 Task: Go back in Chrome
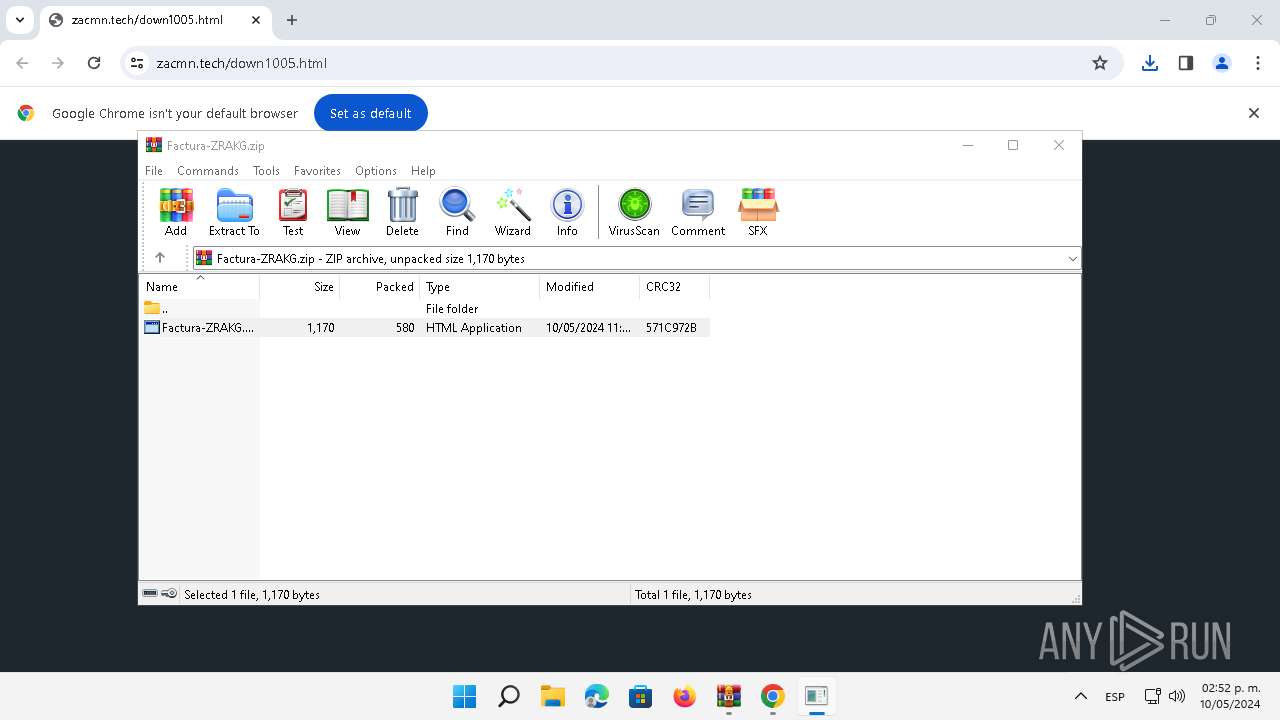coord(22,63)
